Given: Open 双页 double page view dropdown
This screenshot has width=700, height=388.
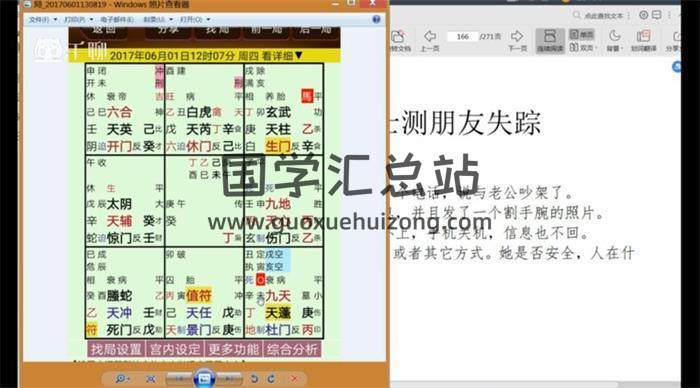Looking at the screenshot, I should [583, 47].
